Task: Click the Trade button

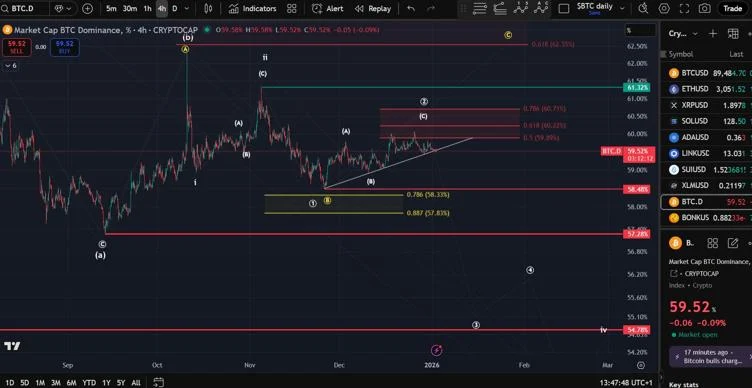Action: (732, 9)
